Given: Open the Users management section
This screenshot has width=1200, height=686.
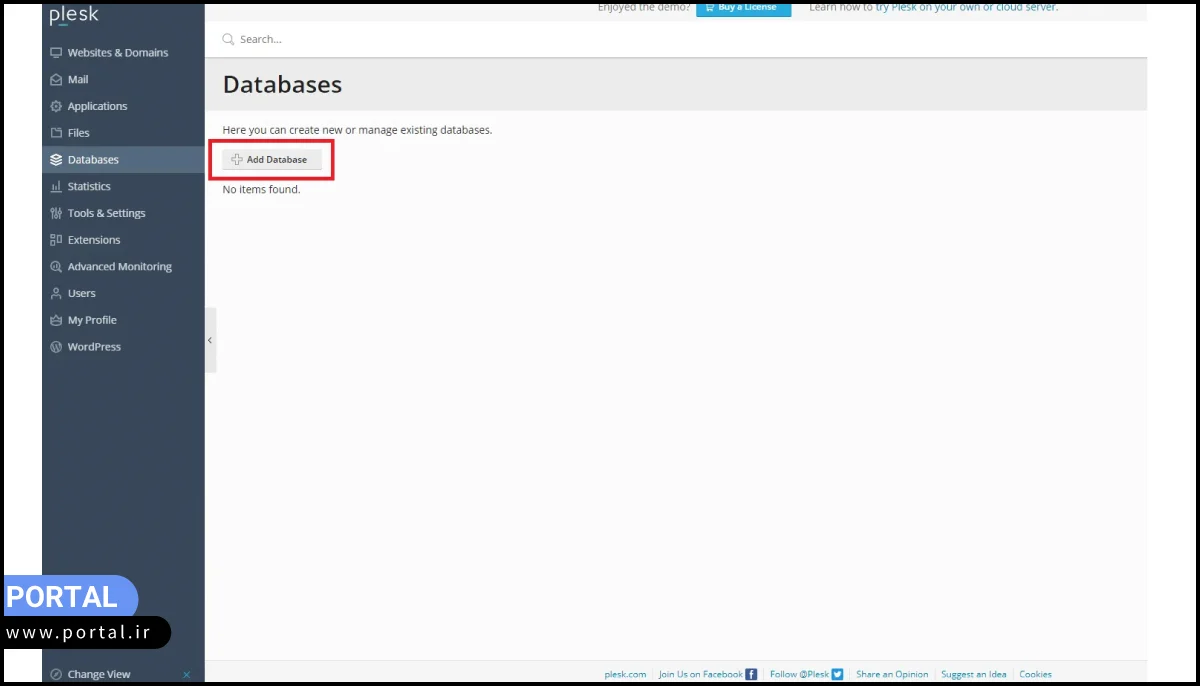Looking at the screenshot, I should click(80, 293).
